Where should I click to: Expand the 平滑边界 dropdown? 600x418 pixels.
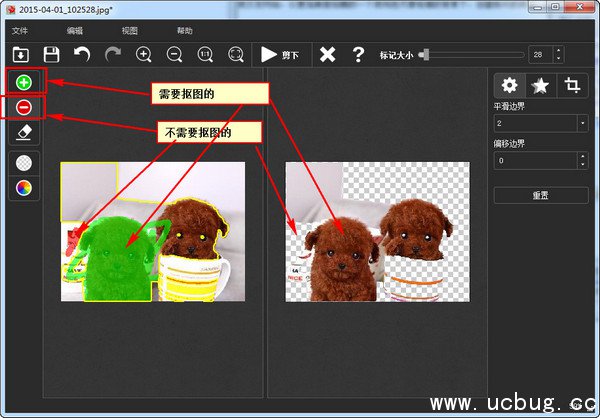pyautogui.click(x=582, y=123)
